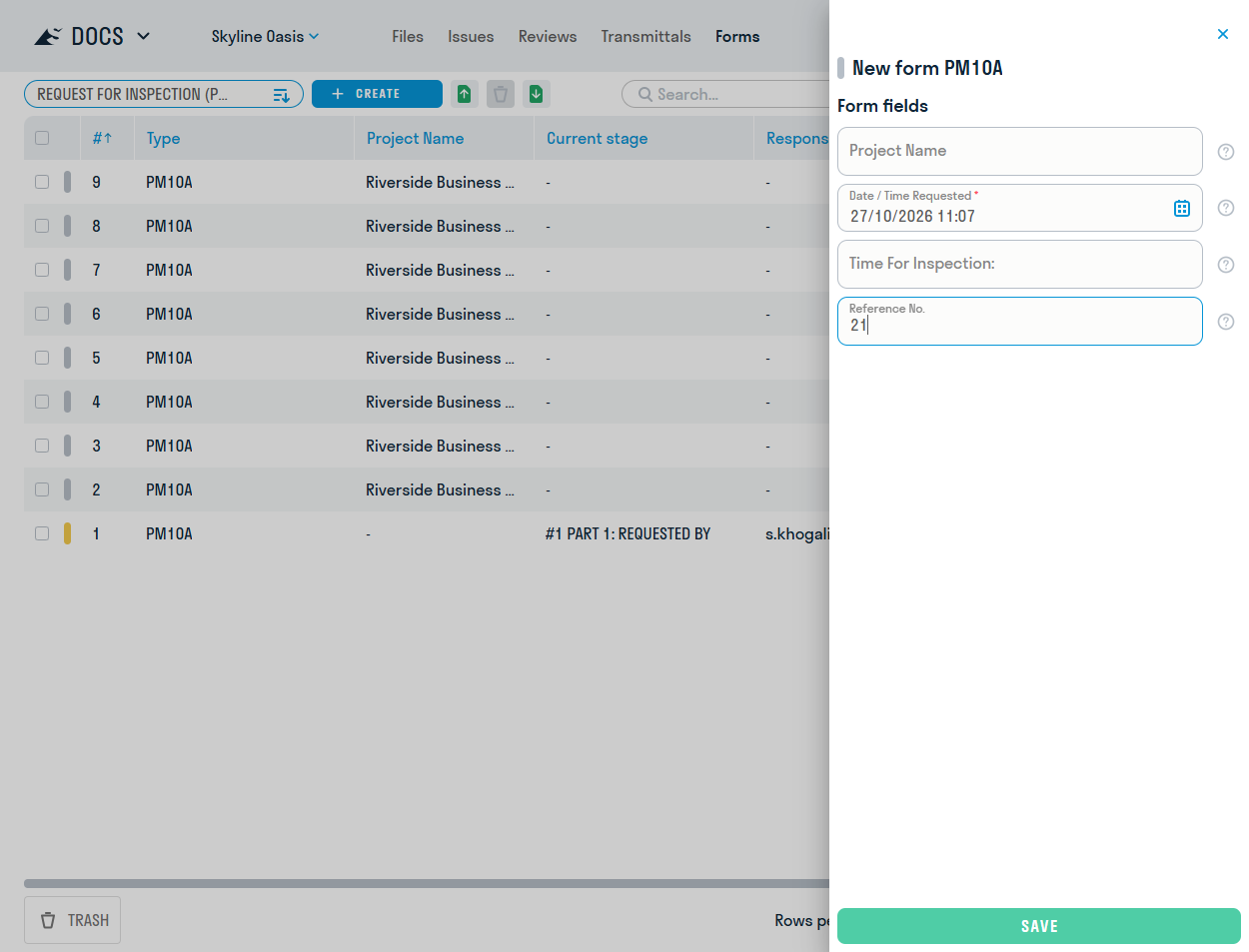Click the Reference No. input field
The height and width of the screenshot is (952, 1249).
(1020, 321)
